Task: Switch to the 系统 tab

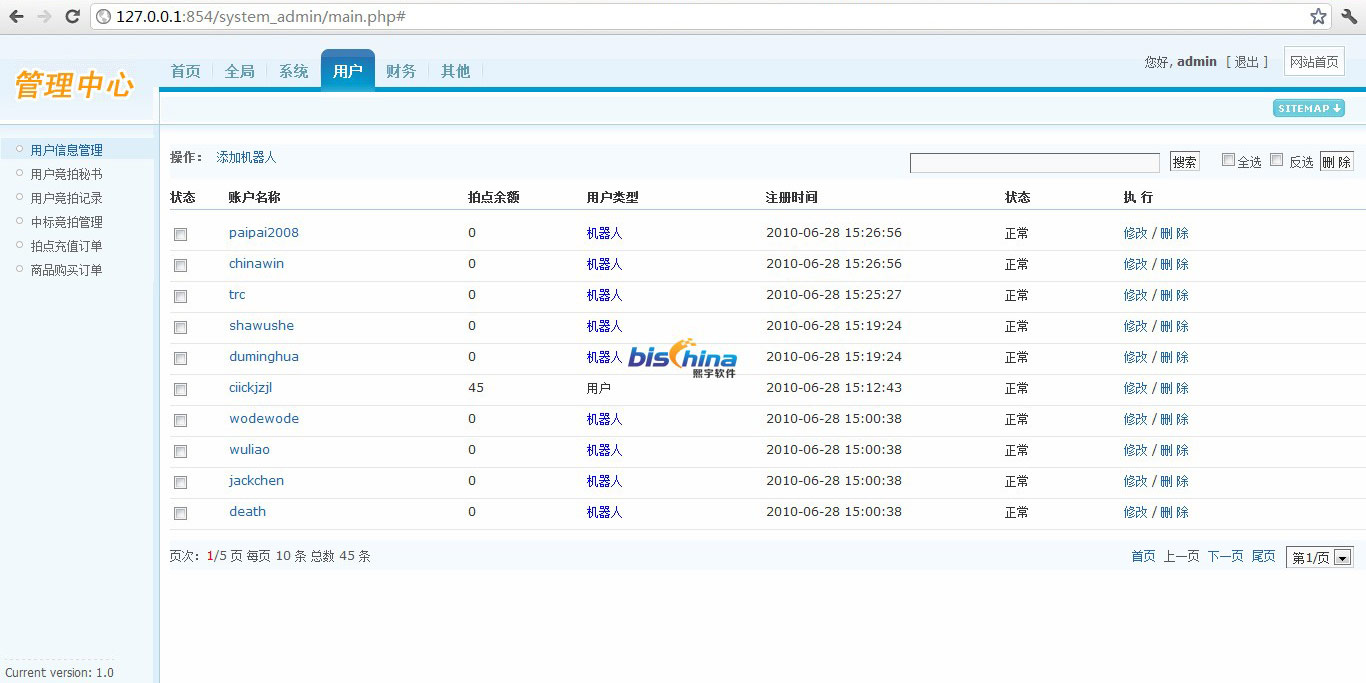Action: click(x=294, y=71)
